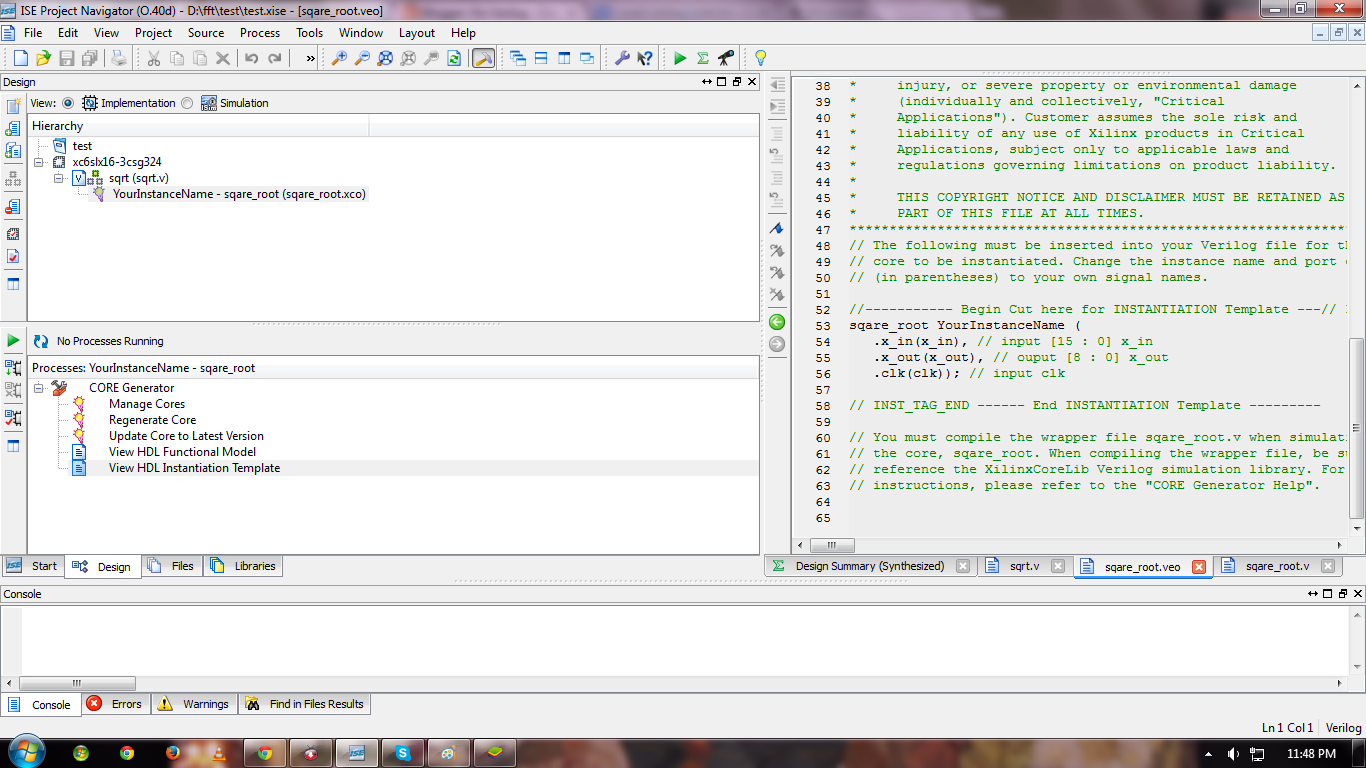This screenshot has width=1366, height=768.
Task: Click the light bulb tips icon
Action: pyautogui.click(x=760, y=58)
